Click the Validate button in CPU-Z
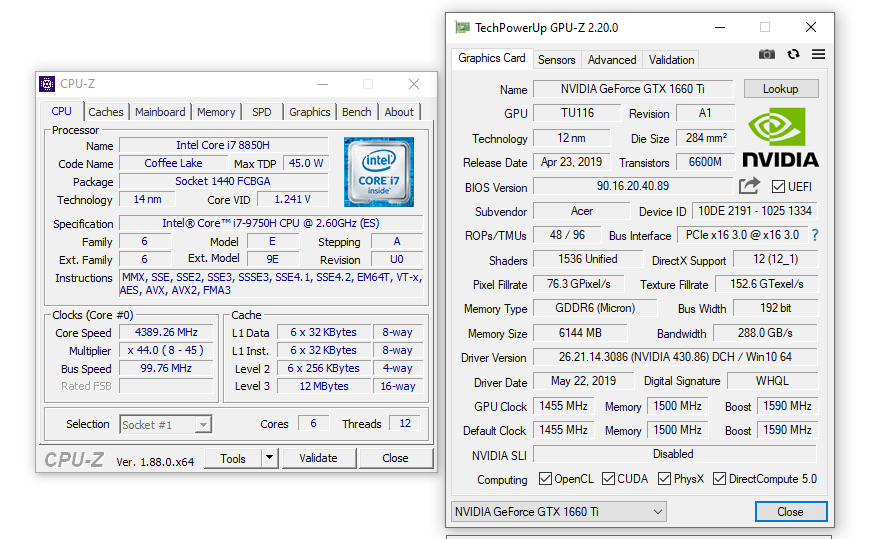The image size is (872, 539). 318,458
